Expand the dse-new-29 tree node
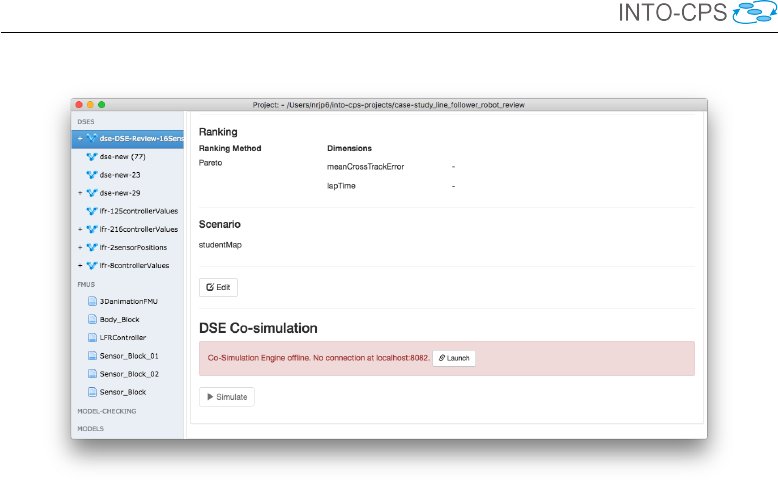 click(x=79, y=193)
